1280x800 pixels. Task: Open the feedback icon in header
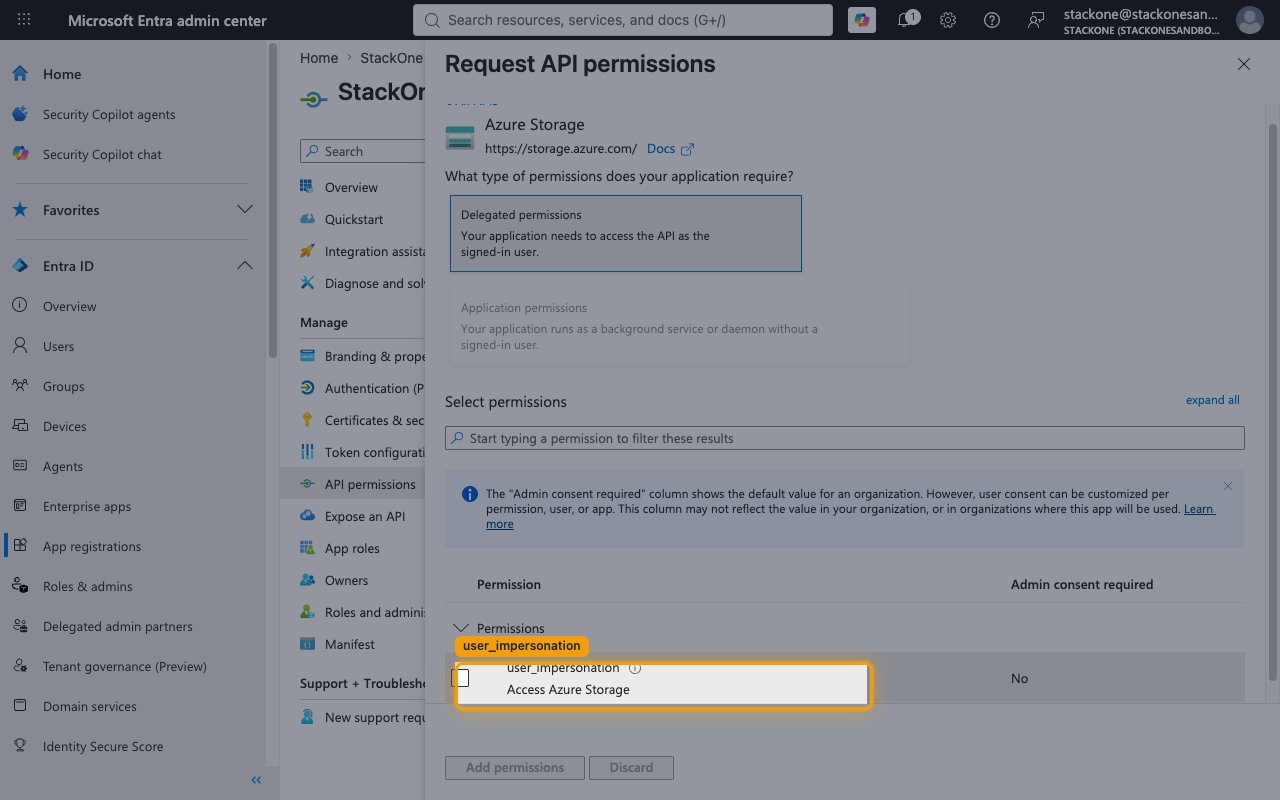1036,20
